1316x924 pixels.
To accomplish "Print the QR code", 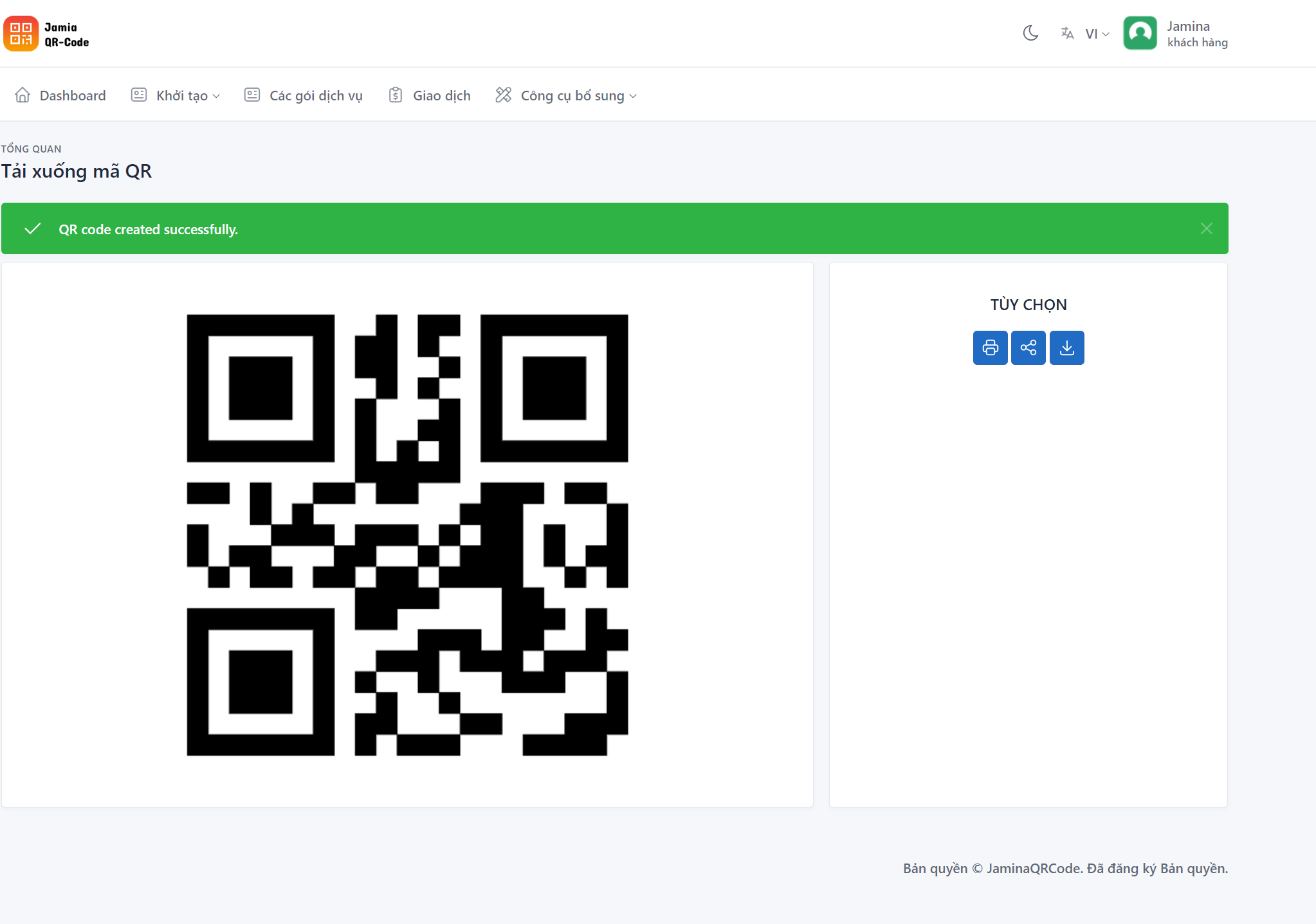I will tap(991, 347).
